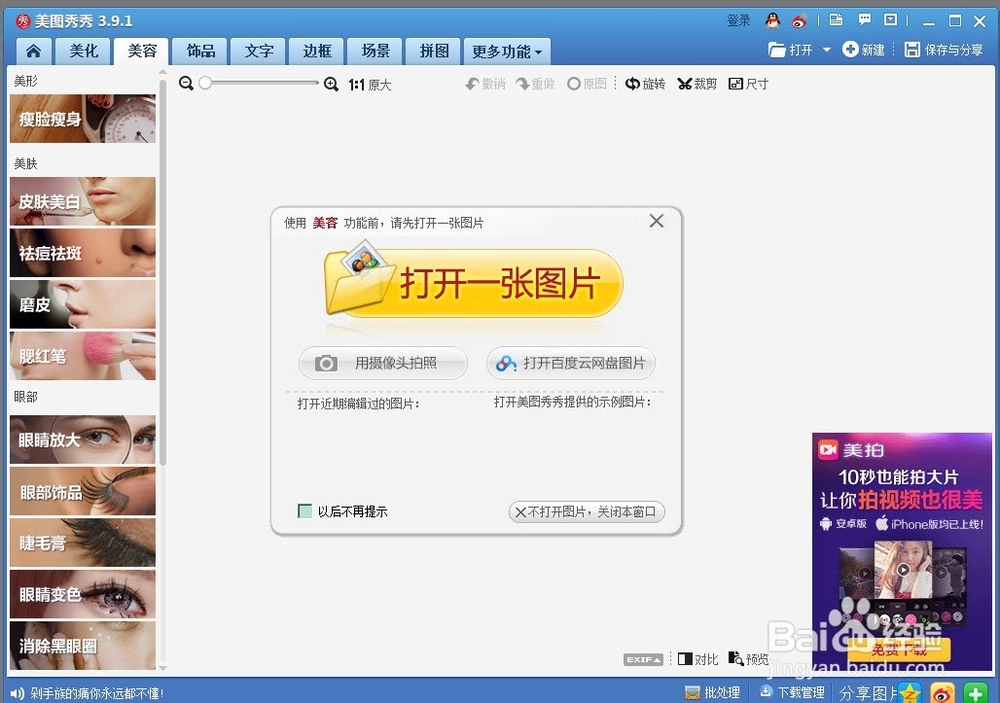Click the 撤销 undo button
The height and width of the screenshot is (703, 1000).
[485, 84]
